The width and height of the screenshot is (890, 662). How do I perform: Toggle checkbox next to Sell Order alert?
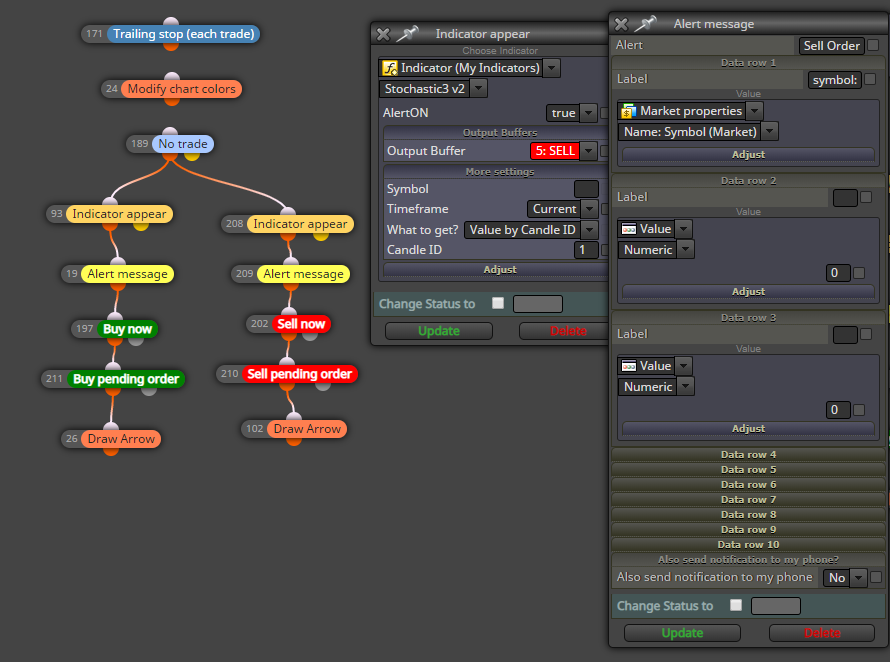tap(874, 45)
